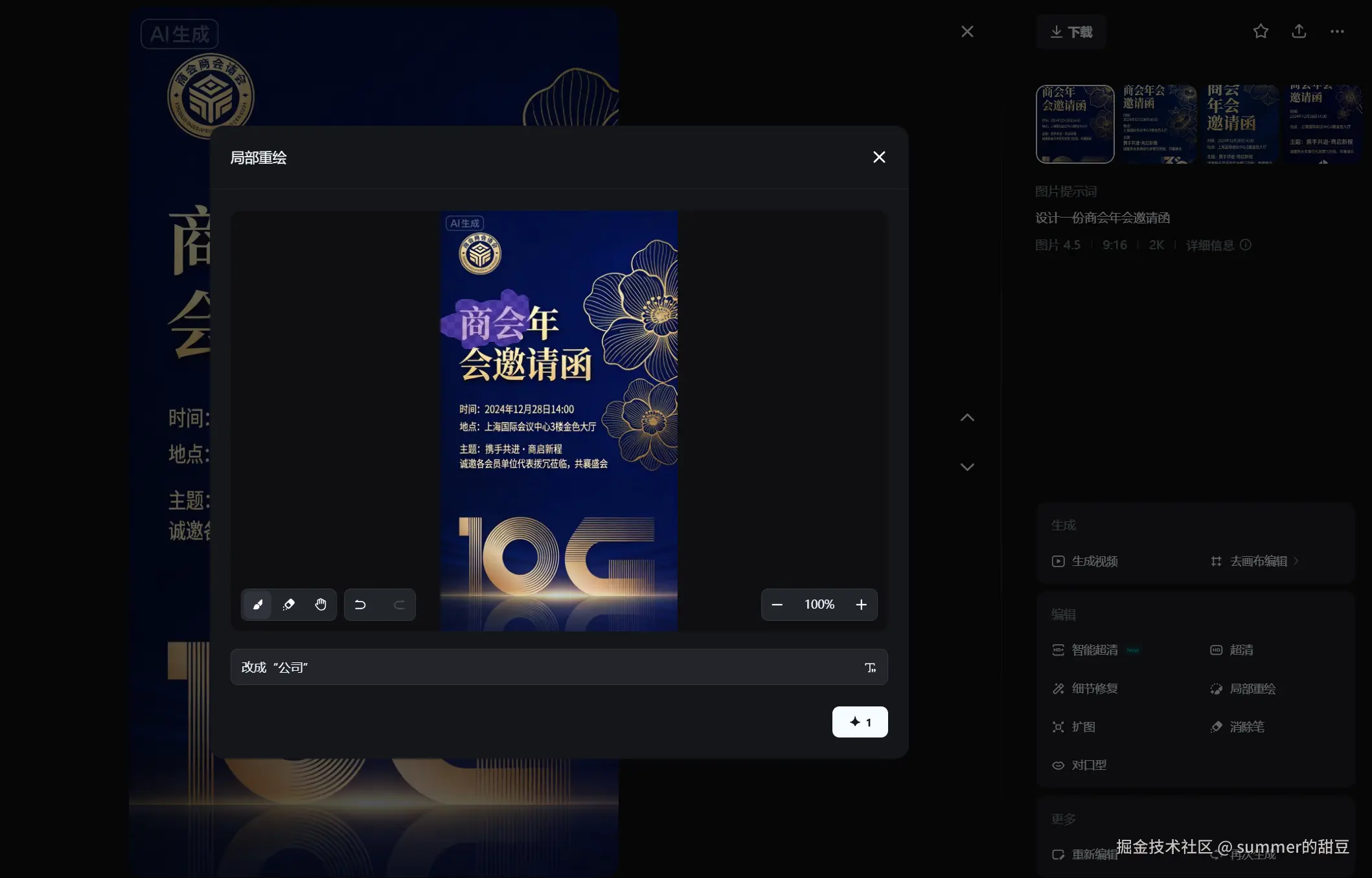Zoom in with the plus button
Image resolution: width=1372 pixels, height=878 pixels.
[861, 605]
